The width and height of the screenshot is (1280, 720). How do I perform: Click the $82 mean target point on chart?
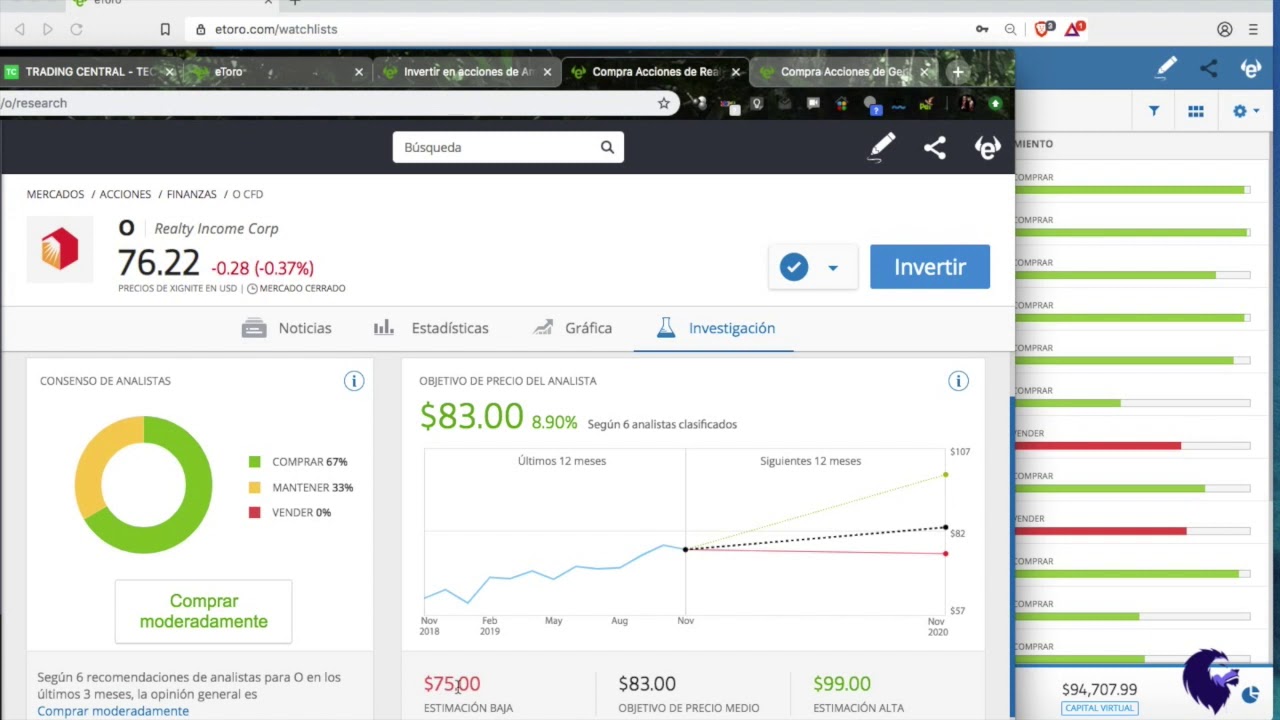point(945,527)
